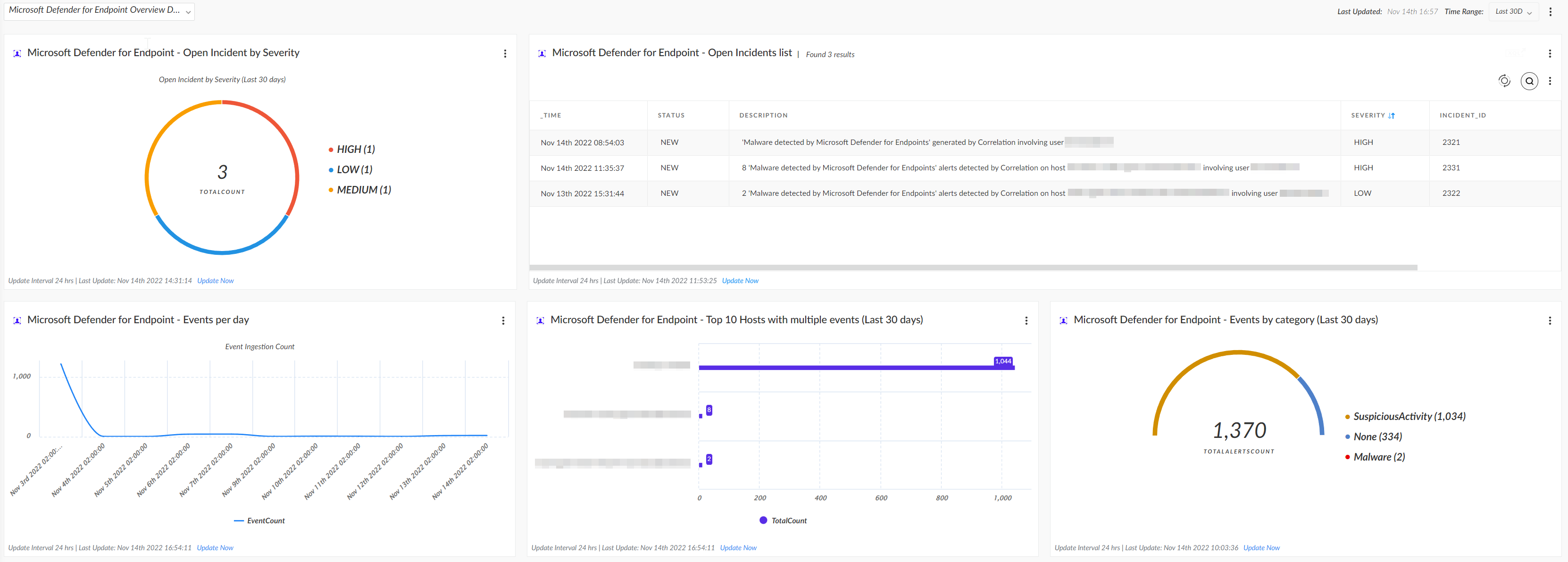Toggle the LOW (1) legend entry

[350, 169]
